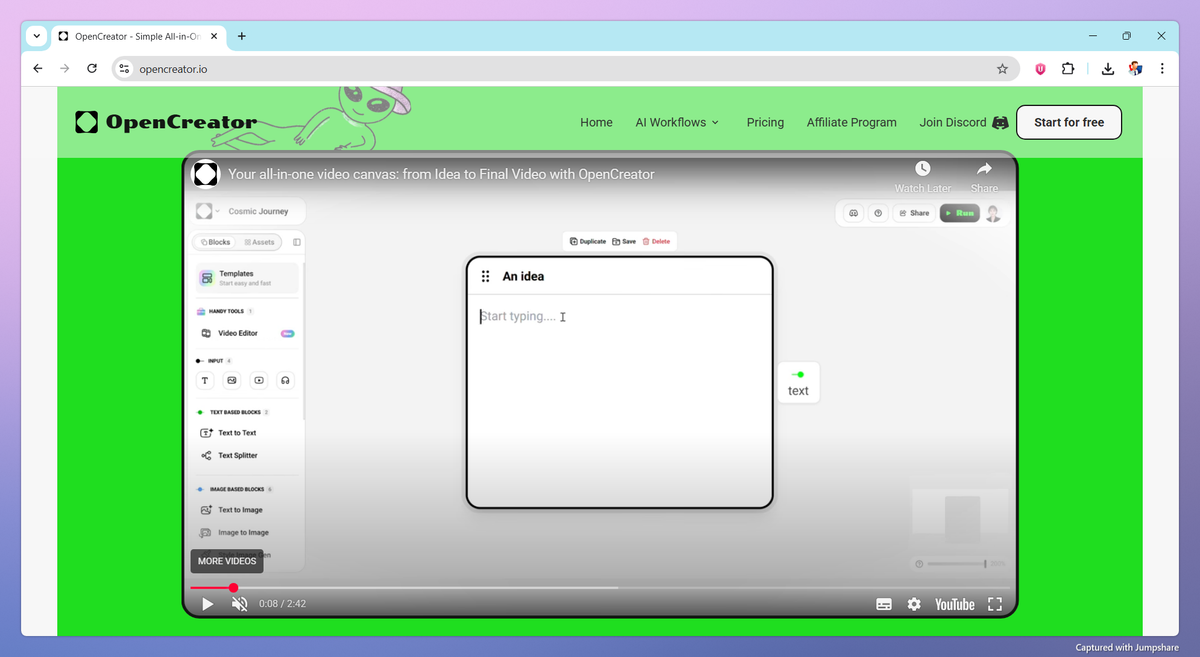Select the Text input block icon

tap(205, 380)
